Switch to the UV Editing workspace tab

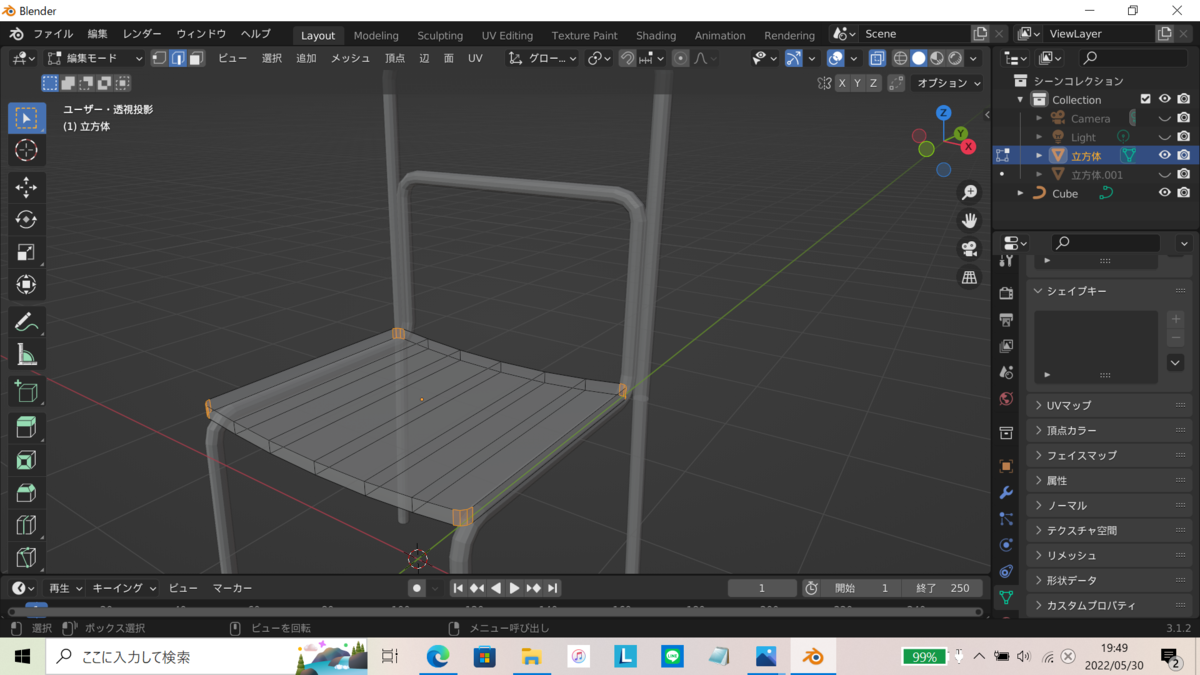pos(507,35)
